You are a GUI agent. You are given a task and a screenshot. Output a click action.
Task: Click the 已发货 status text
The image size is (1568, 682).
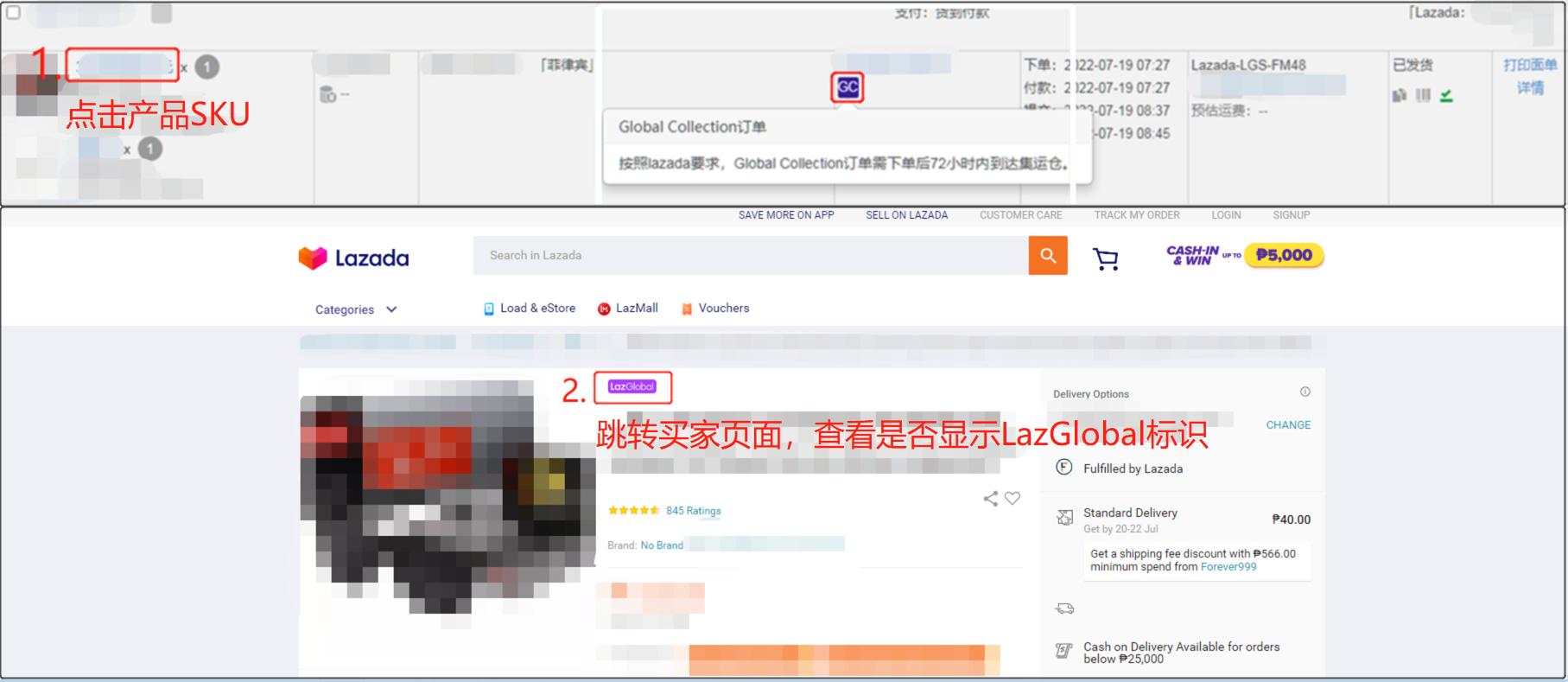pos(1412,65)
